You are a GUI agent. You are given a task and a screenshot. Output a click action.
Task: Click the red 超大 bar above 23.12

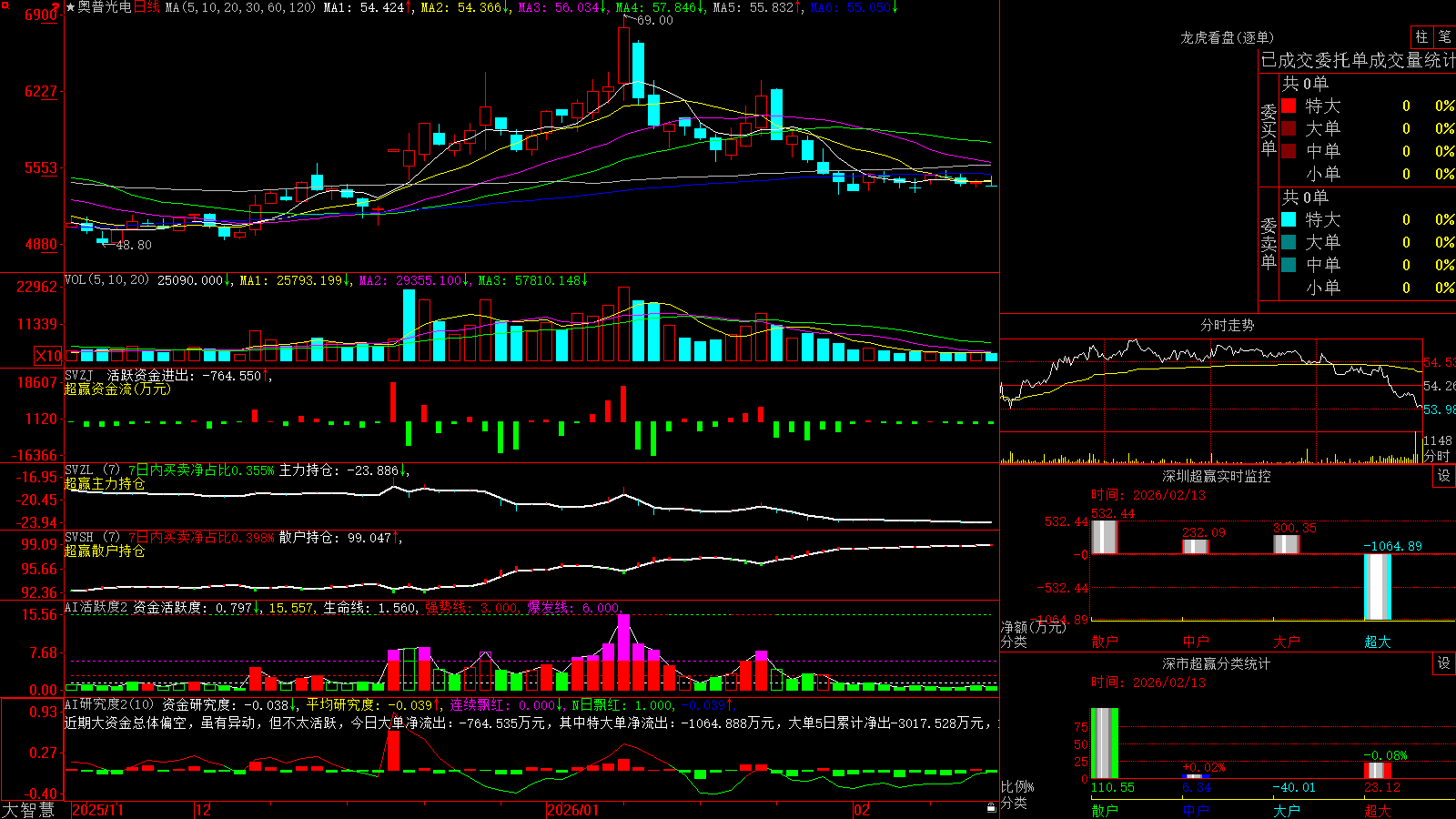pos(1378,771)
